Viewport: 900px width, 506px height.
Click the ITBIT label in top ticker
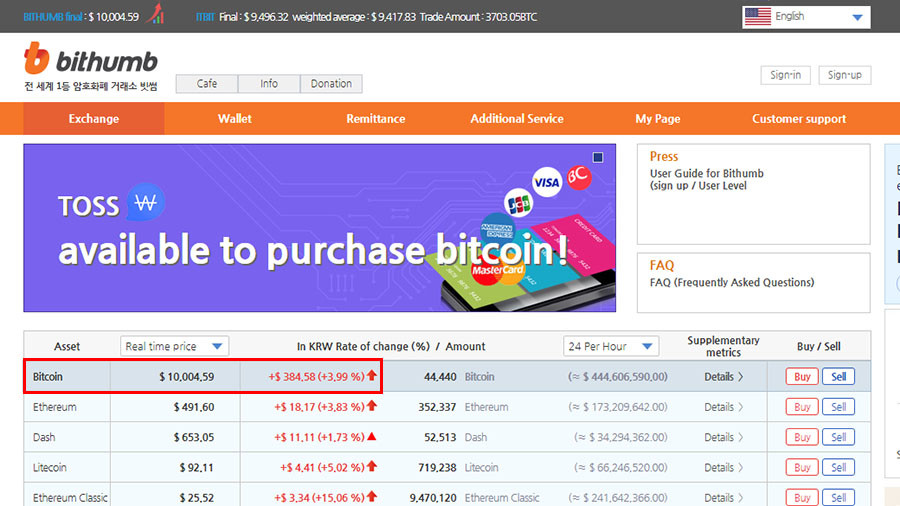click(x=205, y=17)
